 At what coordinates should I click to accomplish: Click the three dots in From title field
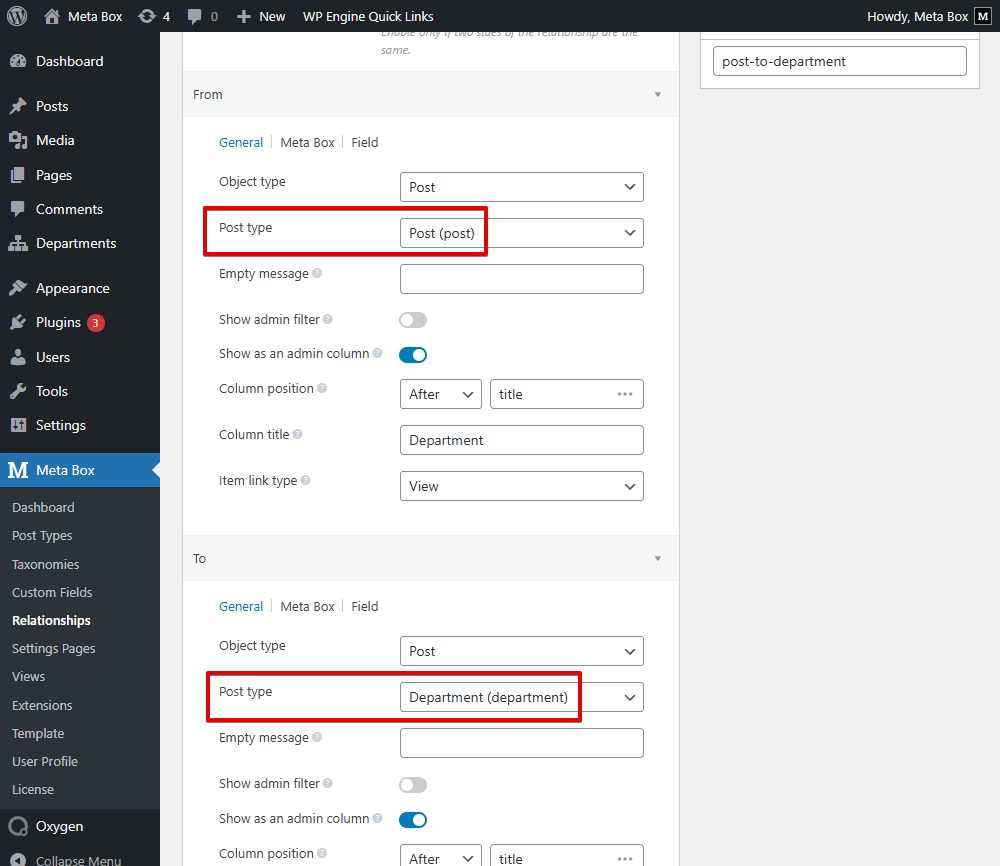point(625,394)
